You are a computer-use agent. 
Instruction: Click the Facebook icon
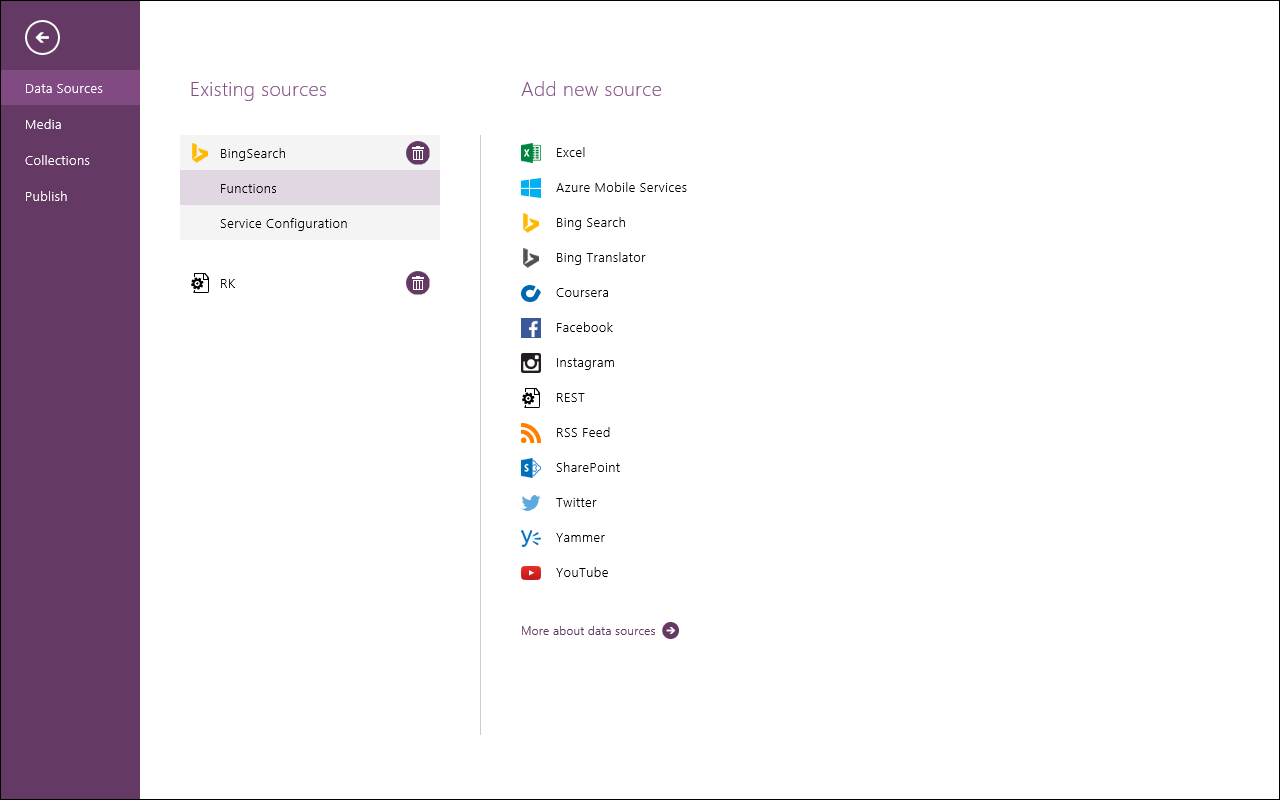click(x=531, y=328)
